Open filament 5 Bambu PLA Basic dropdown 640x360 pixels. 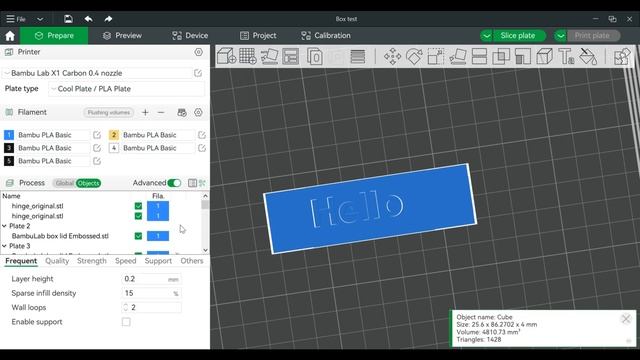52,161
